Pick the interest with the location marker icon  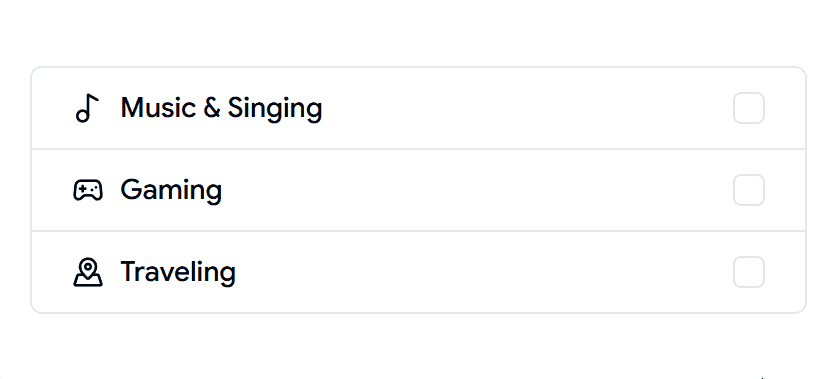tap(419, 272)
